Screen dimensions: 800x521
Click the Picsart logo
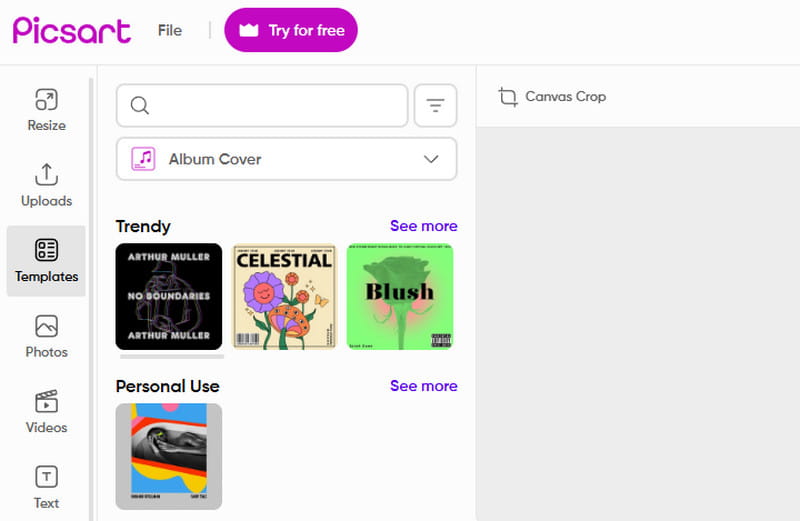click(x=72, y=30)
